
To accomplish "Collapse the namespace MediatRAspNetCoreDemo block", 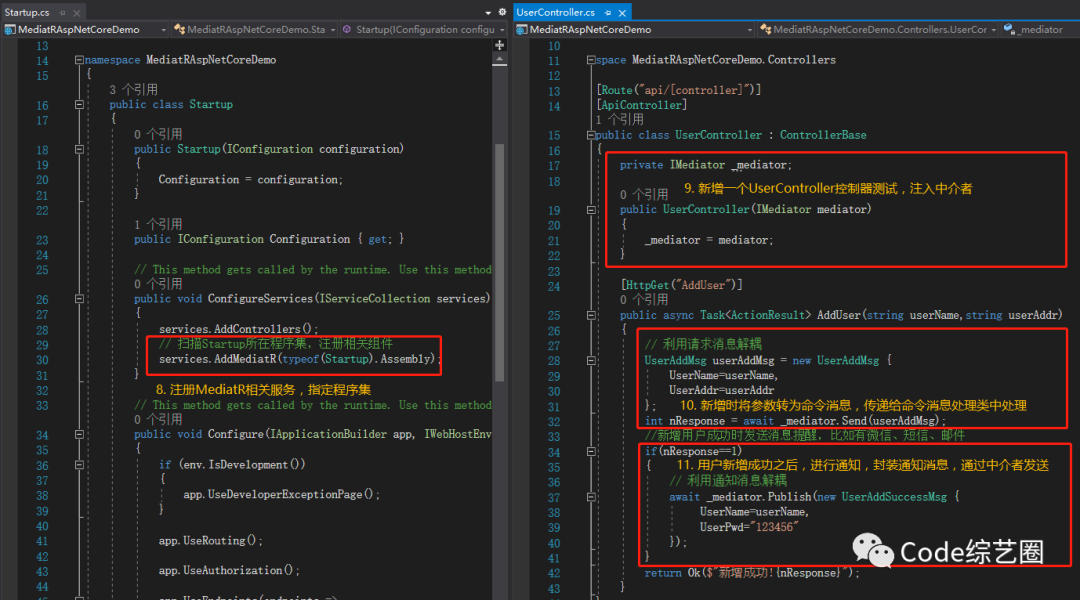I will 79,60.
